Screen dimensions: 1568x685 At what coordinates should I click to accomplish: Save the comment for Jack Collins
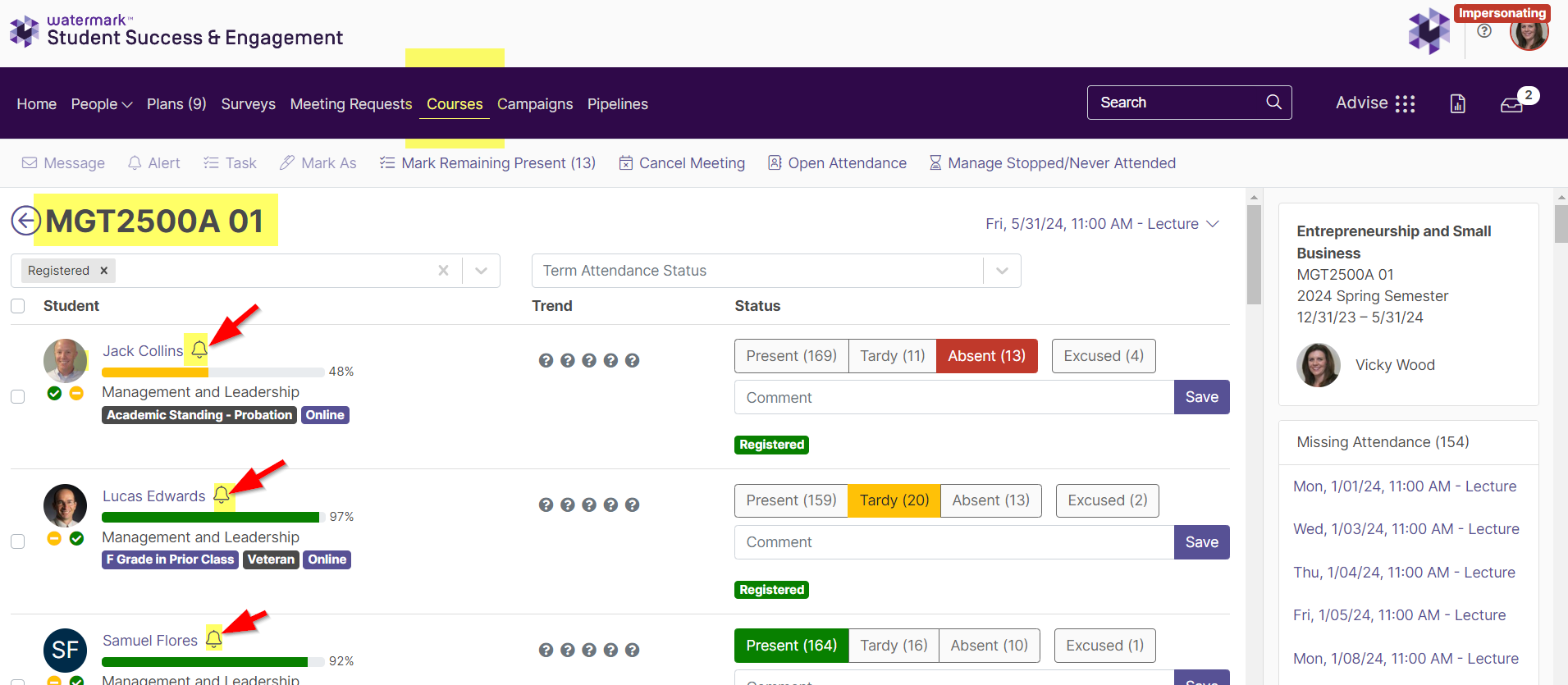(1201, 397)
